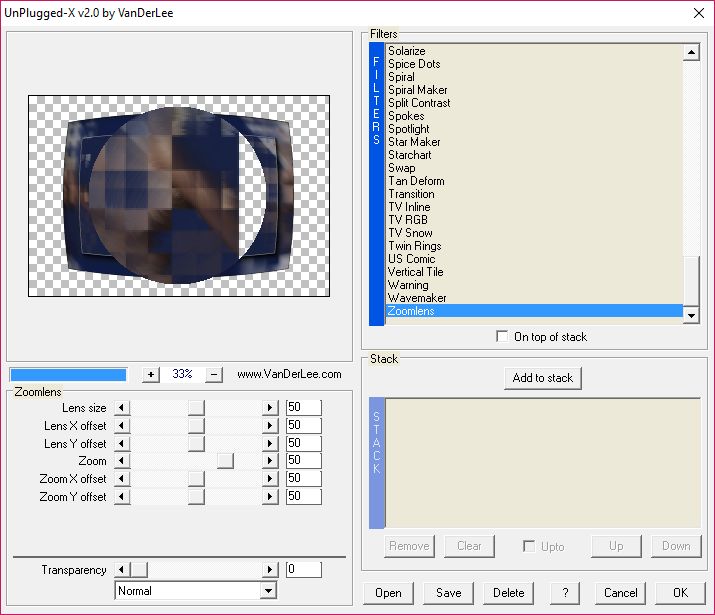Click the Delete button
The height and width of the screenshot is (615, 715).
tap(508, 593)
